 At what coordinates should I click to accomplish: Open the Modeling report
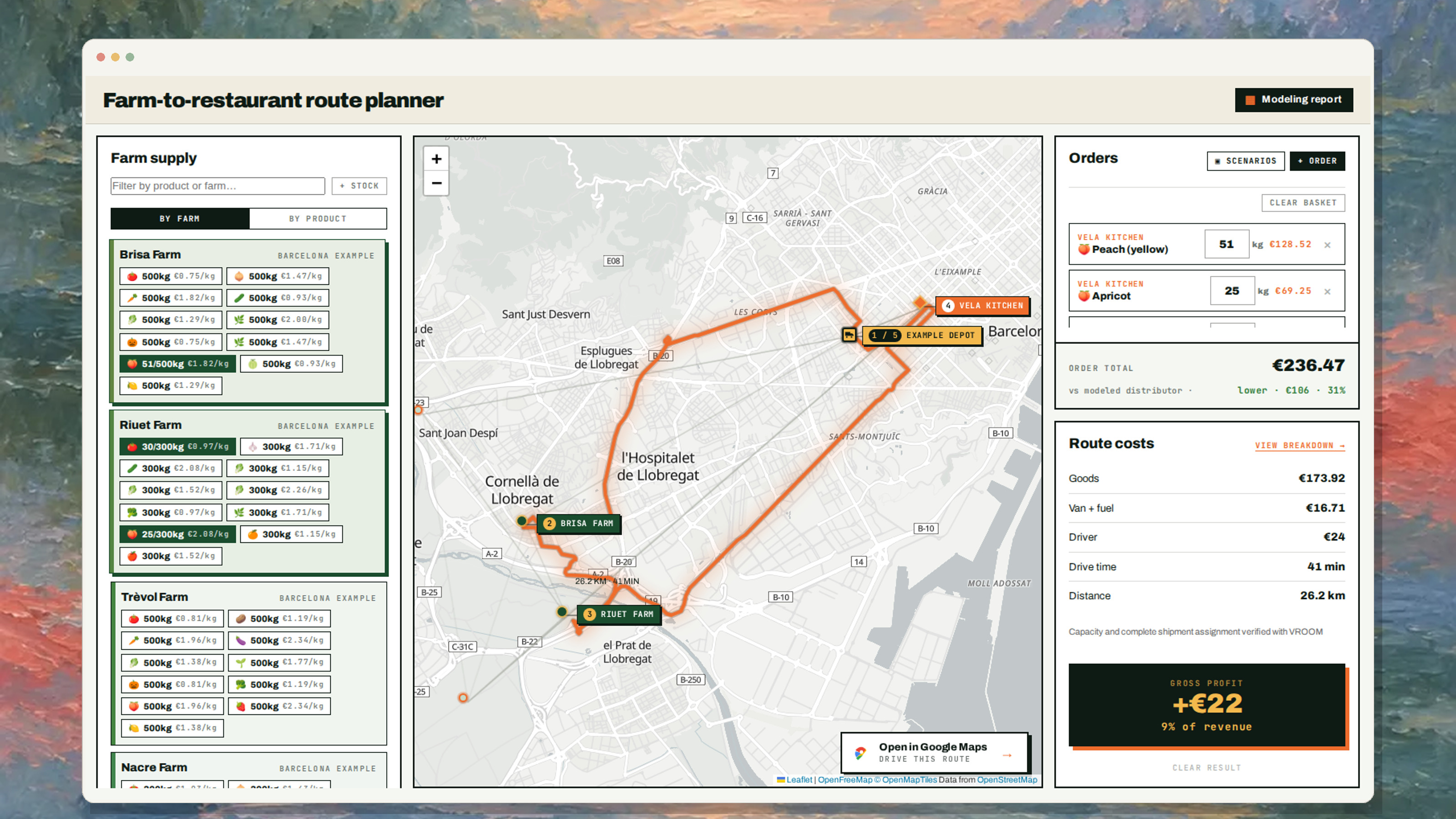(1294, 100)
